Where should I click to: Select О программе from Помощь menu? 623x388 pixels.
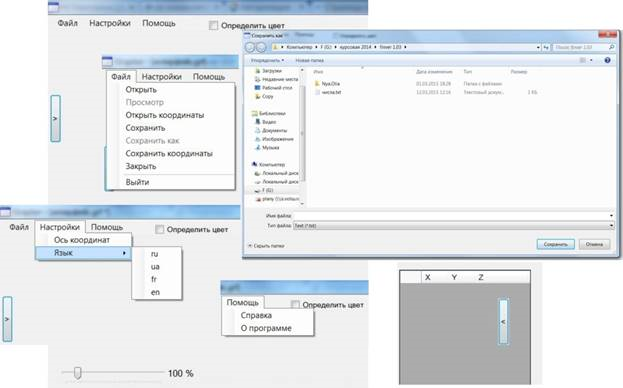[x=266, y=328]
